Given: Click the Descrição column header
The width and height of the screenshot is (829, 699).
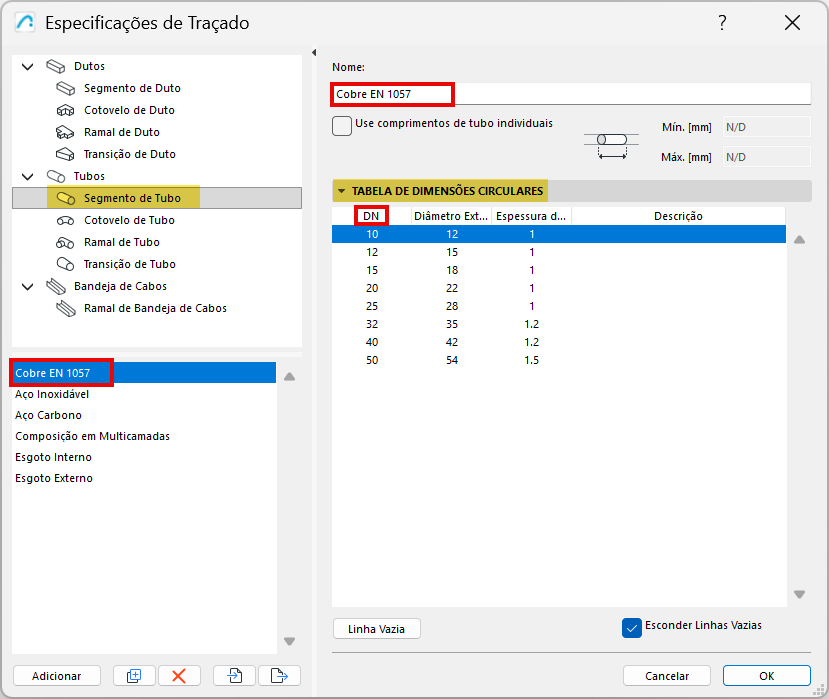Looking at the screenshot, I should pos(678,216).
